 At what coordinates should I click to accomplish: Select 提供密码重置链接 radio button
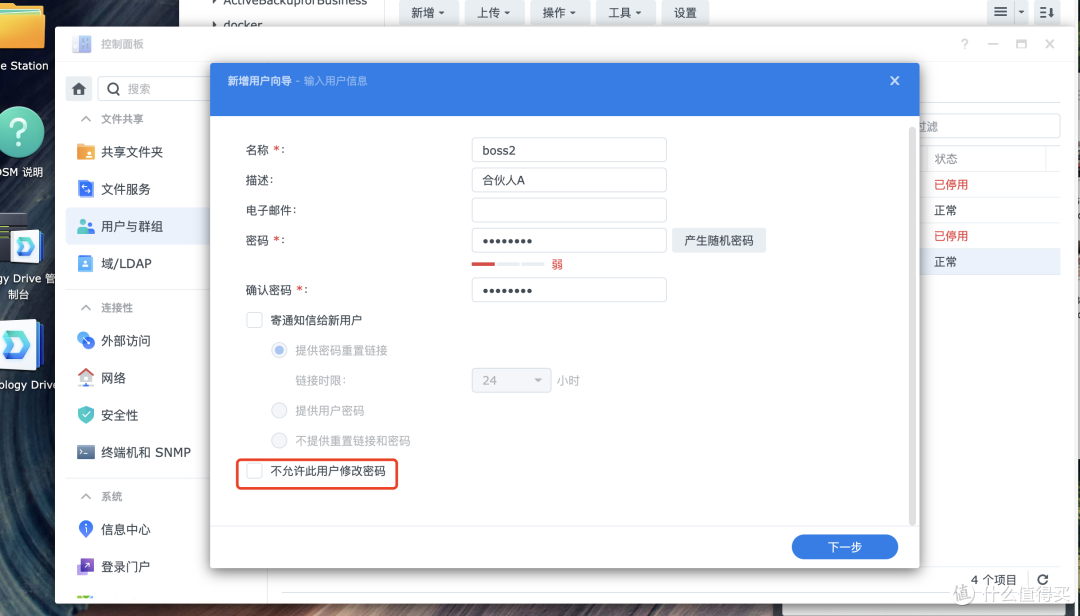click(279, 350)
